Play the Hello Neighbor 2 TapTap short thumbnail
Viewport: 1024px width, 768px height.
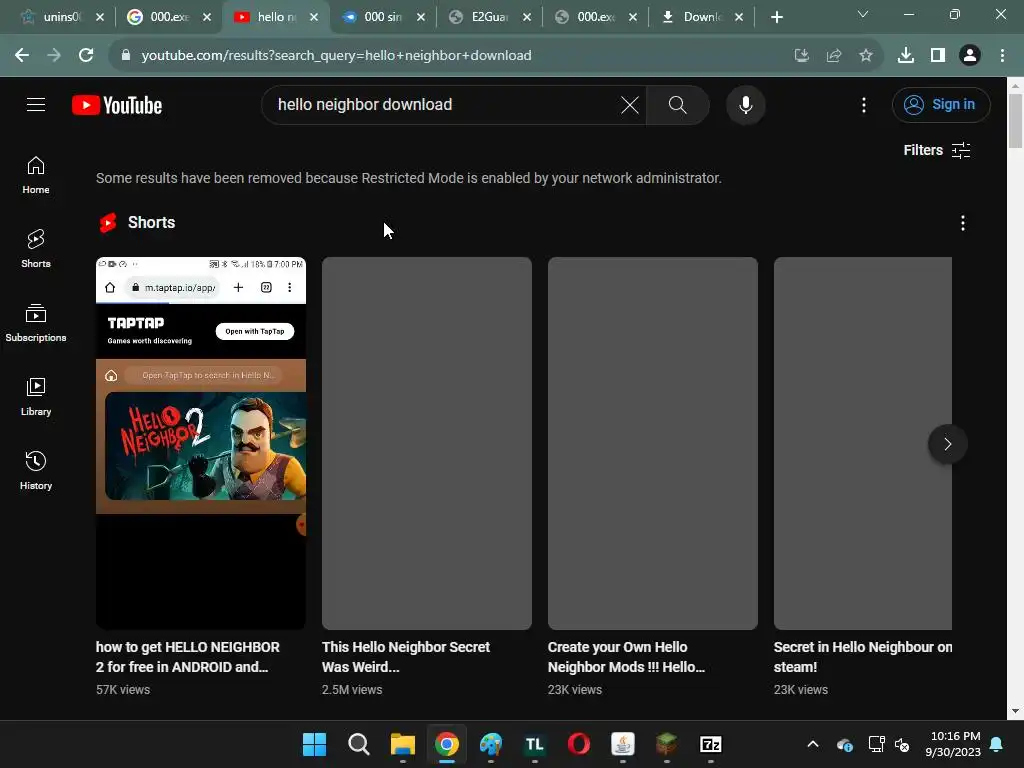click(201, 443)
